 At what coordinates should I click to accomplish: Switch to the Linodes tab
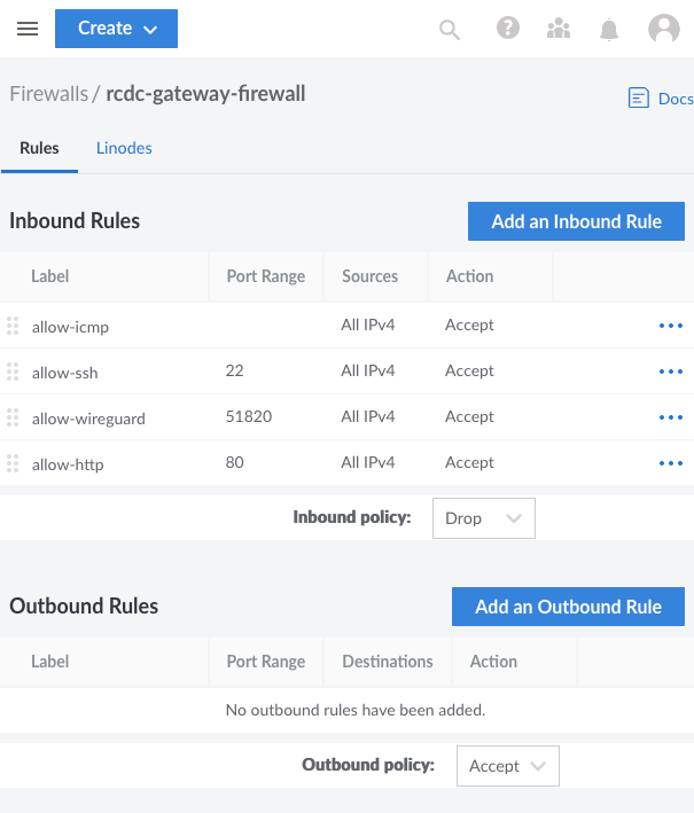coord(123,147)
